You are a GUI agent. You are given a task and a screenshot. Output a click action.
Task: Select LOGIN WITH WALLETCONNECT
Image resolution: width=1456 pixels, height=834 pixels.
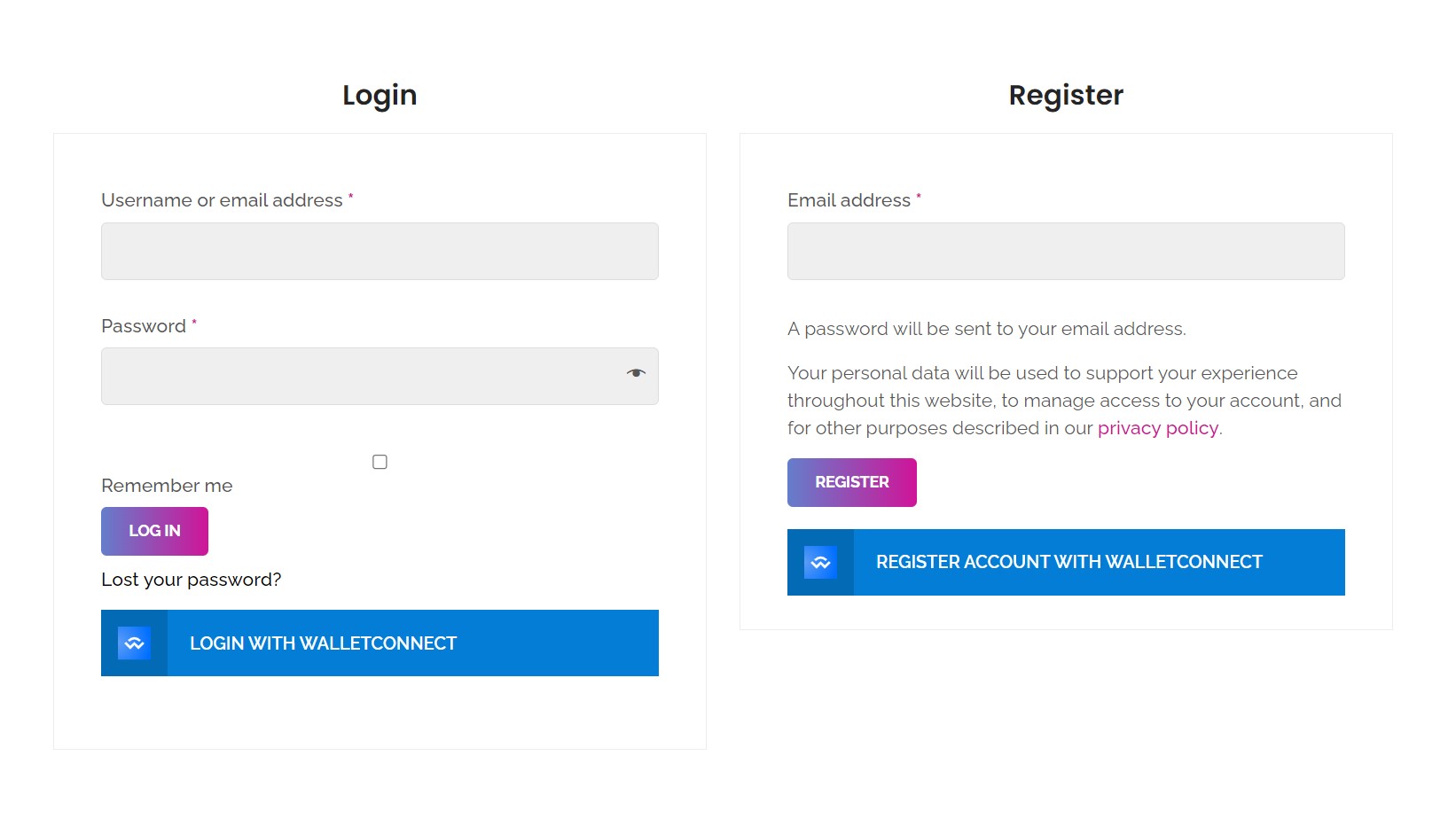(380, 643)
